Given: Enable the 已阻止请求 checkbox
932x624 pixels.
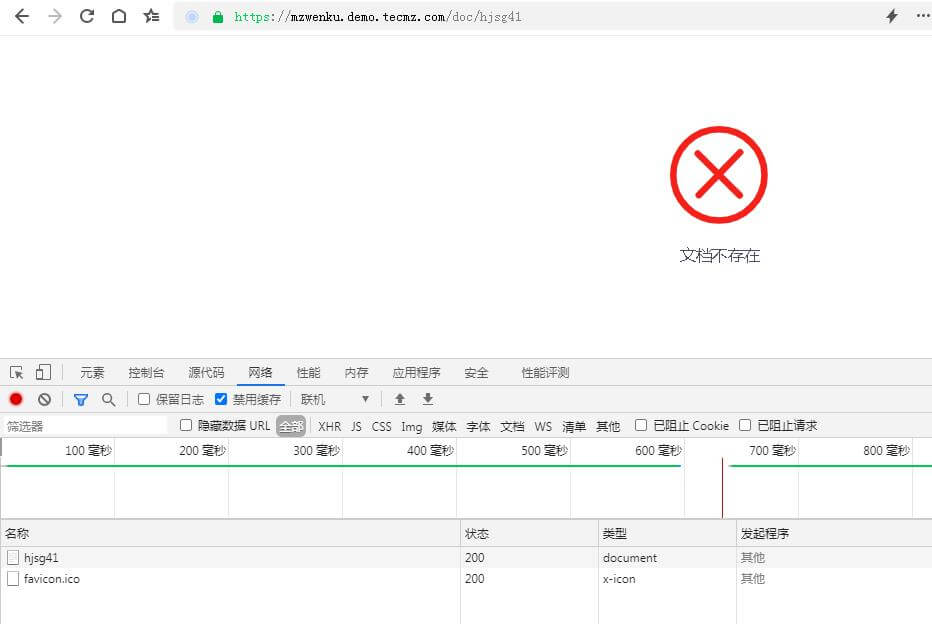Looking at the screenshot, I should [x=745, y=425].
